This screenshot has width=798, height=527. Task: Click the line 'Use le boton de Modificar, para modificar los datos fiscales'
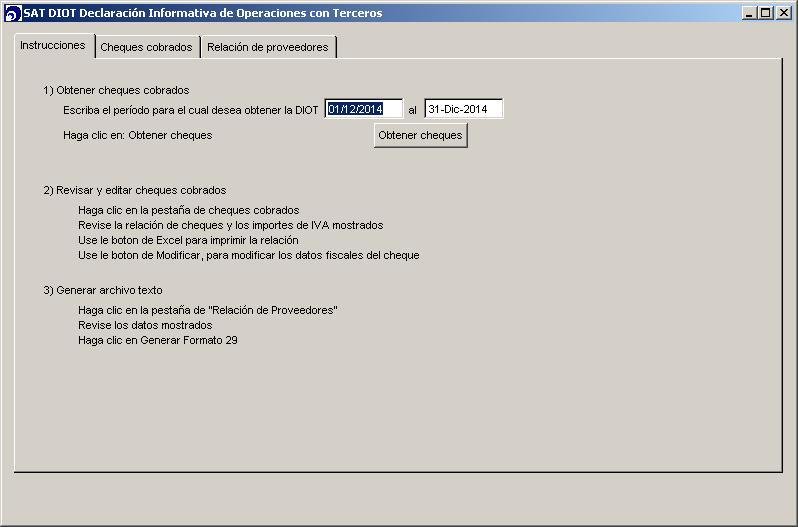point(249,255)
